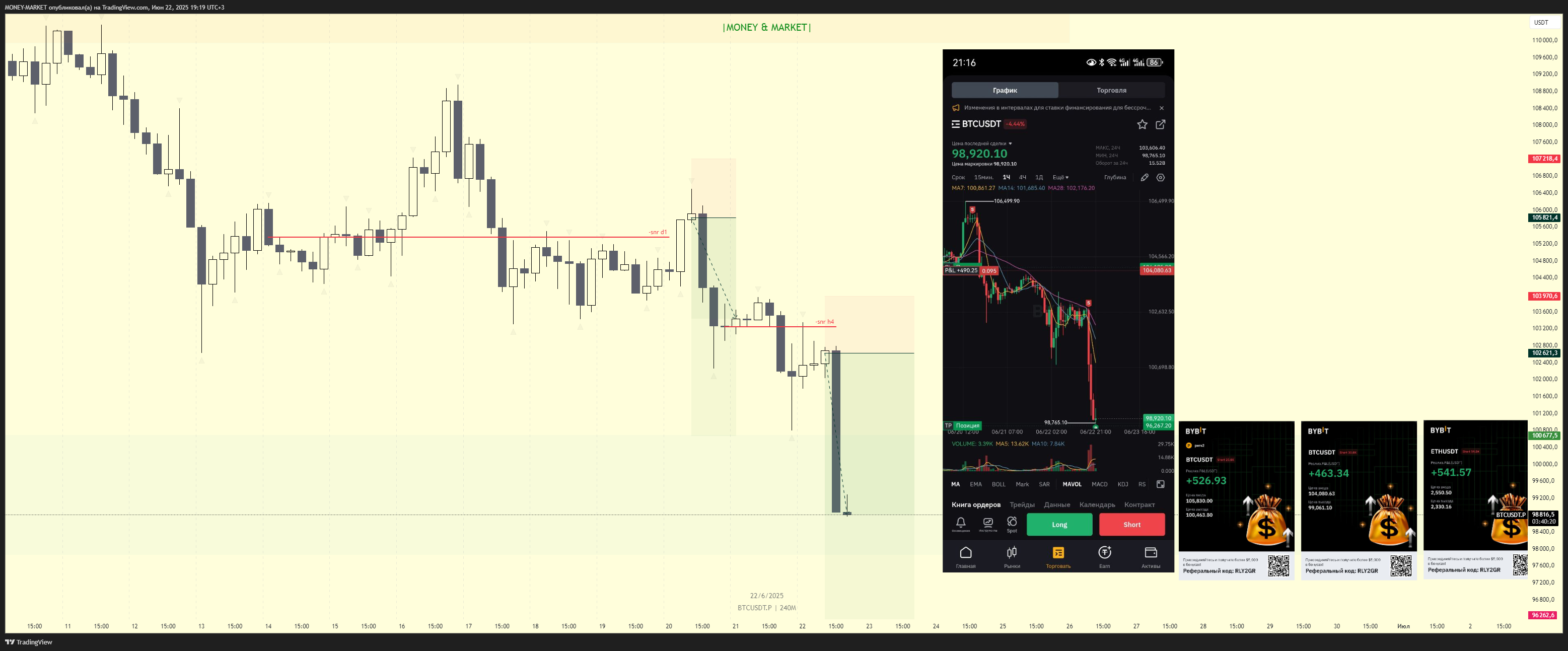Tap the TP Позиция label on the chart
The height and width of the screenshot is (651, 1568).
click(962, 425)
